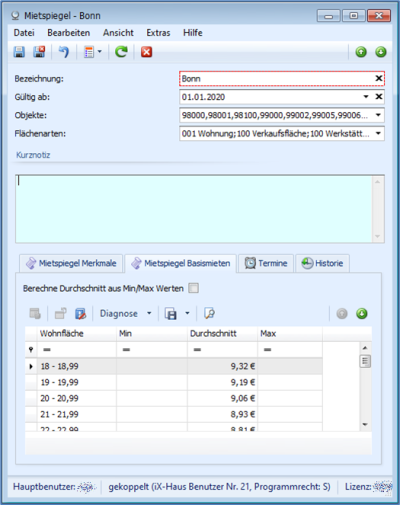Switch to Mietspiegel Merkmale tab
The image size is (400, 505).
[71, 263]
